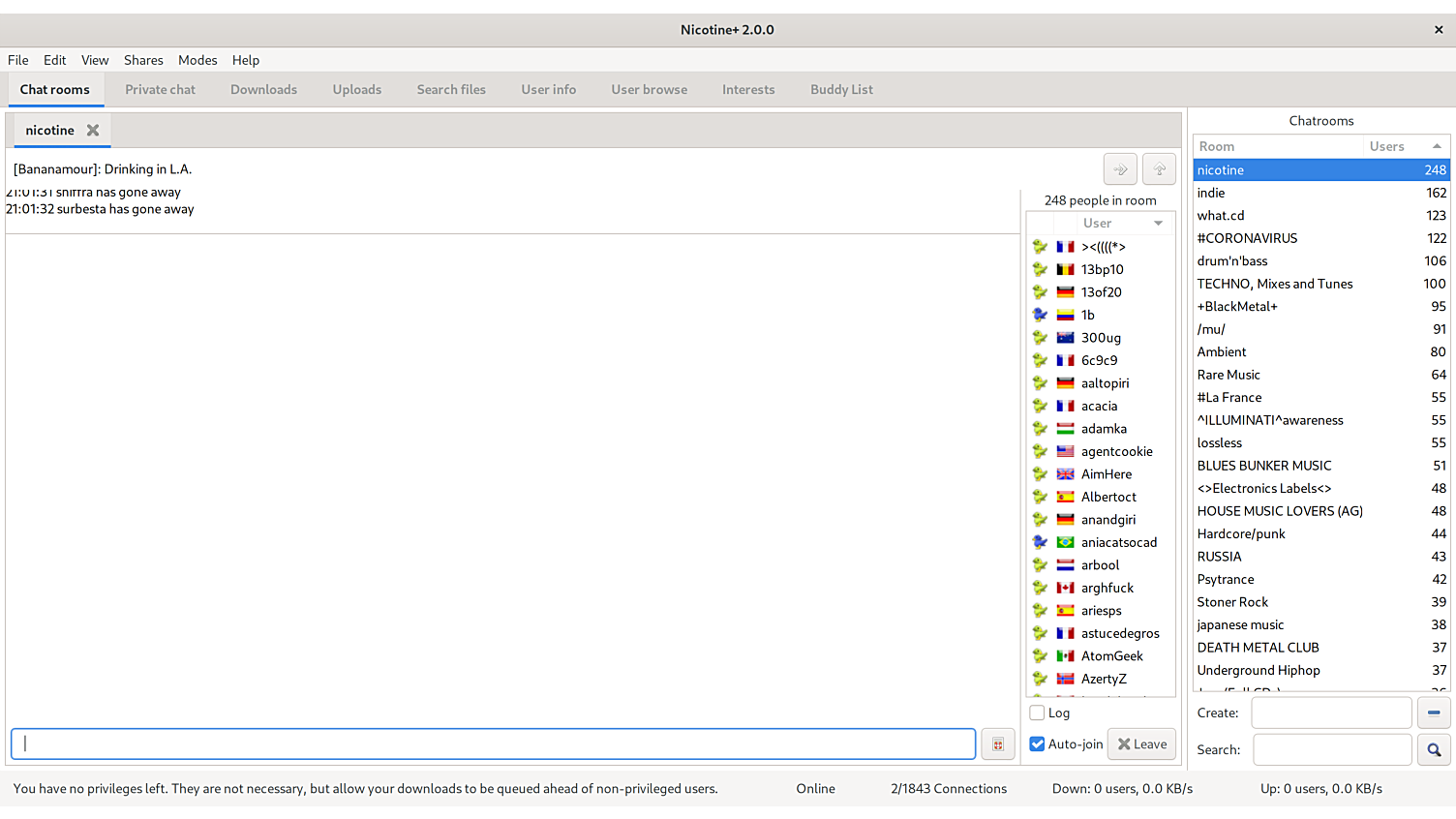The image size is (1456, 819).
Task: Click the minus button next to Create field
Action: point(1434,713)
